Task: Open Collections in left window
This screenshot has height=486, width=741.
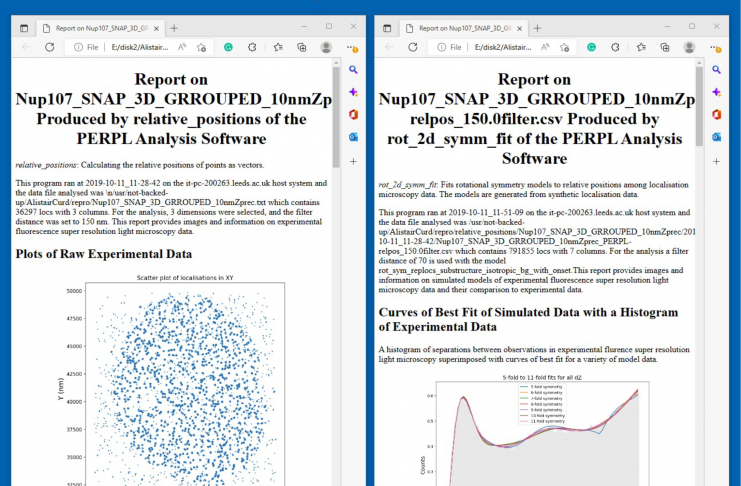Action: click(x=302, y=47)
